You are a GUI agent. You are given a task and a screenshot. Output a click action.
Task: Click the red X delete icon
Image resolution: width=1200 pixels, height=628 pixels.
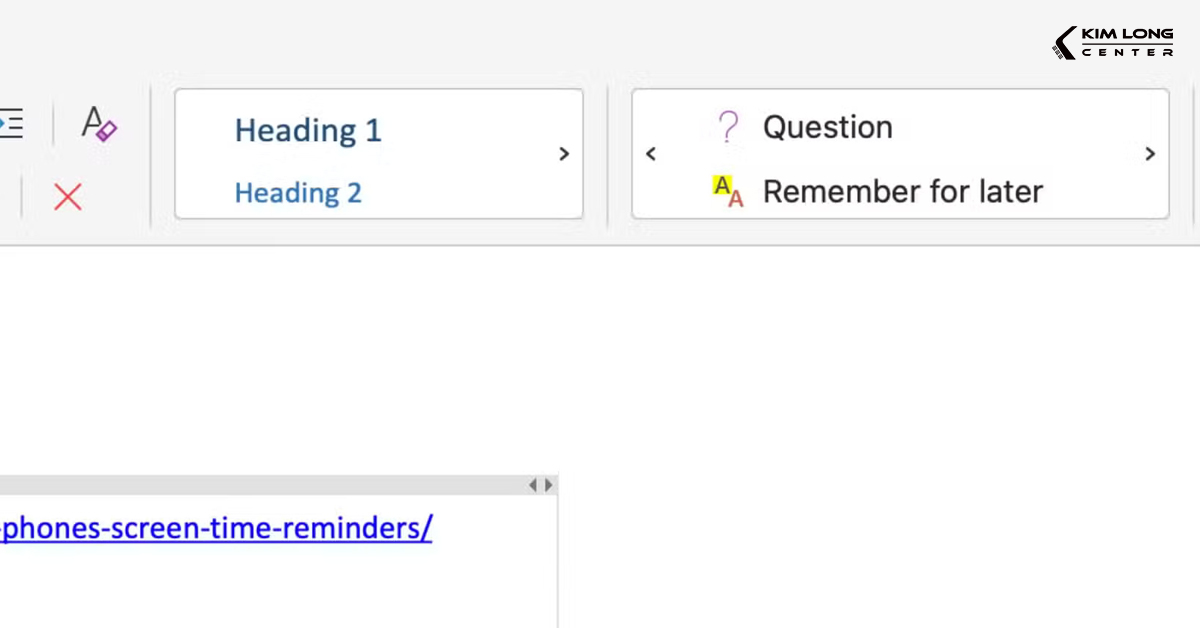pyautogui.click(x=68, y=197)
